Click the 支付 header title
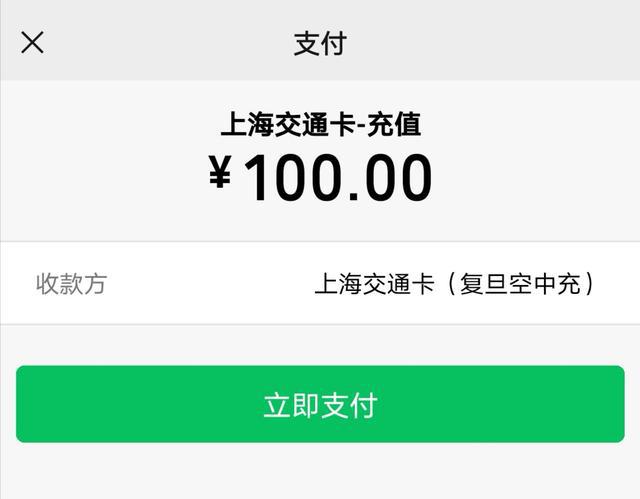Screen dimensions: 640x499 [x=320, y=43]
